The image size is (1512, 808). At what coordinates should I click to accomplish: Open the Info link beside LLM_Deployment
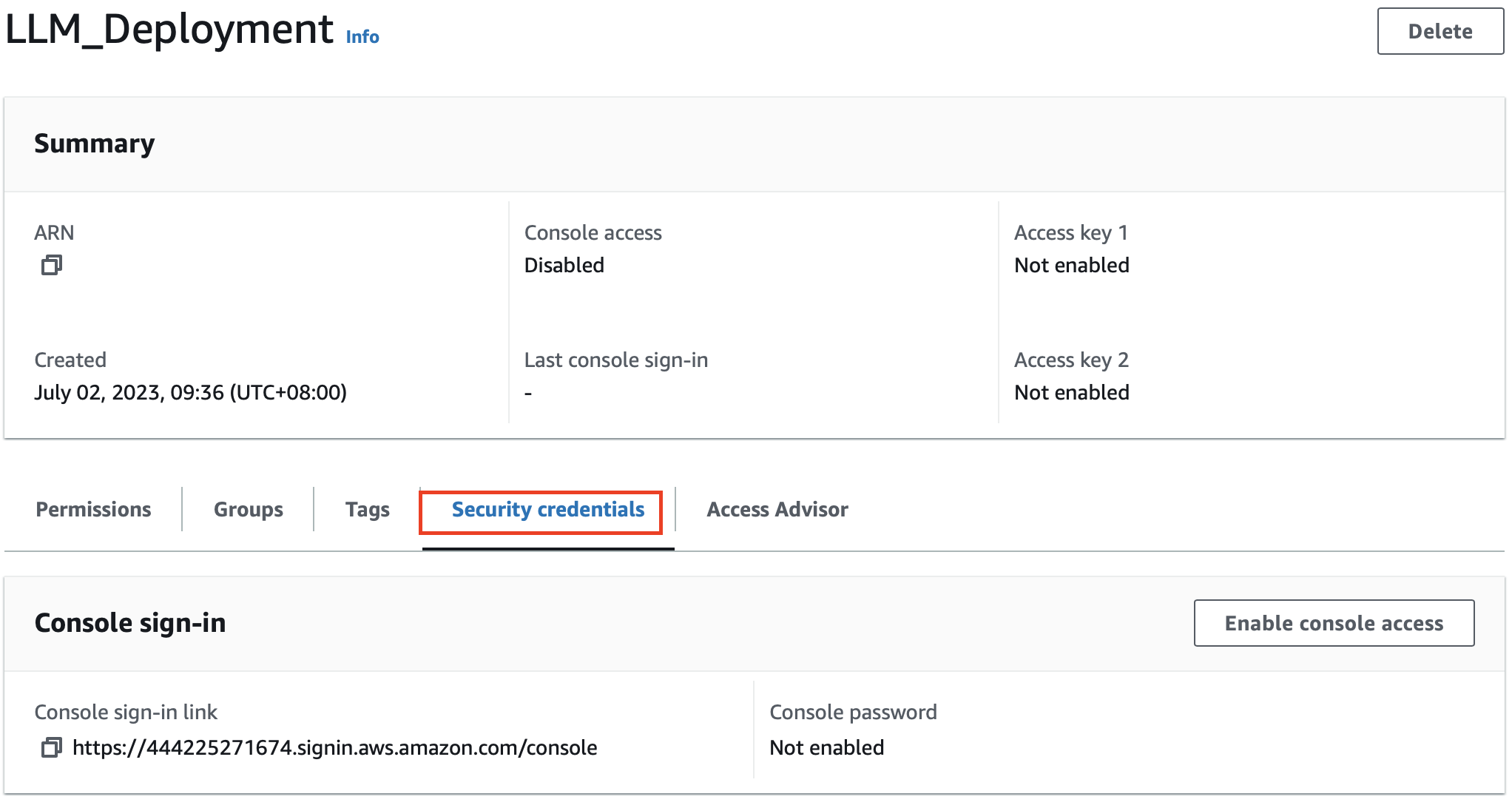coord(362,37)
